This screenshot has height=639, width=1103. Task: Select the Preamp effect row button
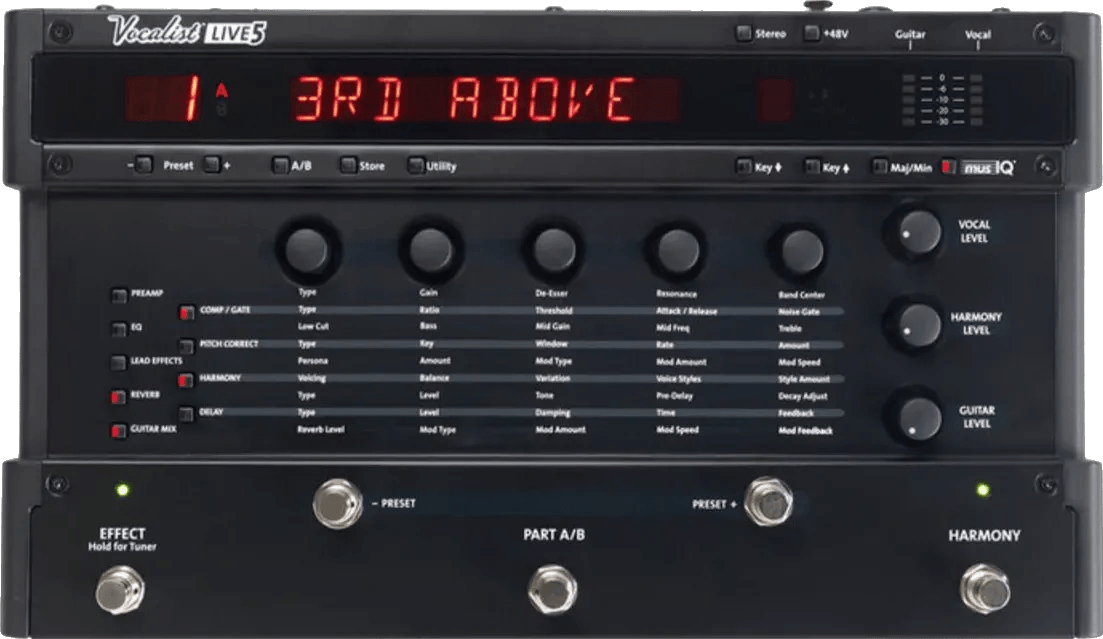tap(119, 295)
